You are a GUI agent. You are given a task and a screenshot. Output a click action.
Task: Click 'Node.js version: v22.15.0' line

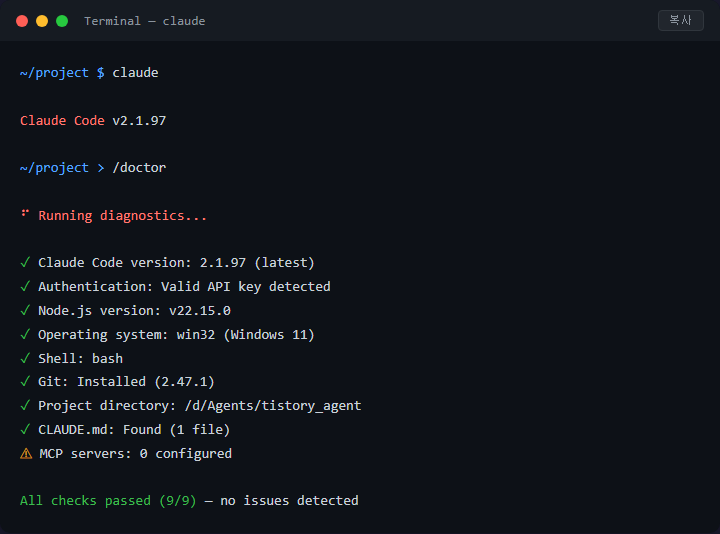[x=134, y=311]
